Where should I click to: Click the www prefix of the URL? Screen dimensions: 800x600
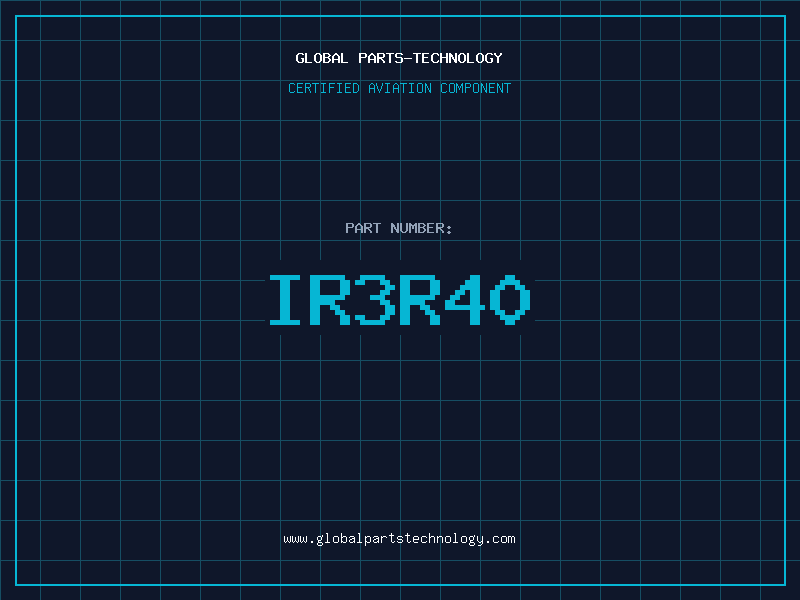(295, 539)
